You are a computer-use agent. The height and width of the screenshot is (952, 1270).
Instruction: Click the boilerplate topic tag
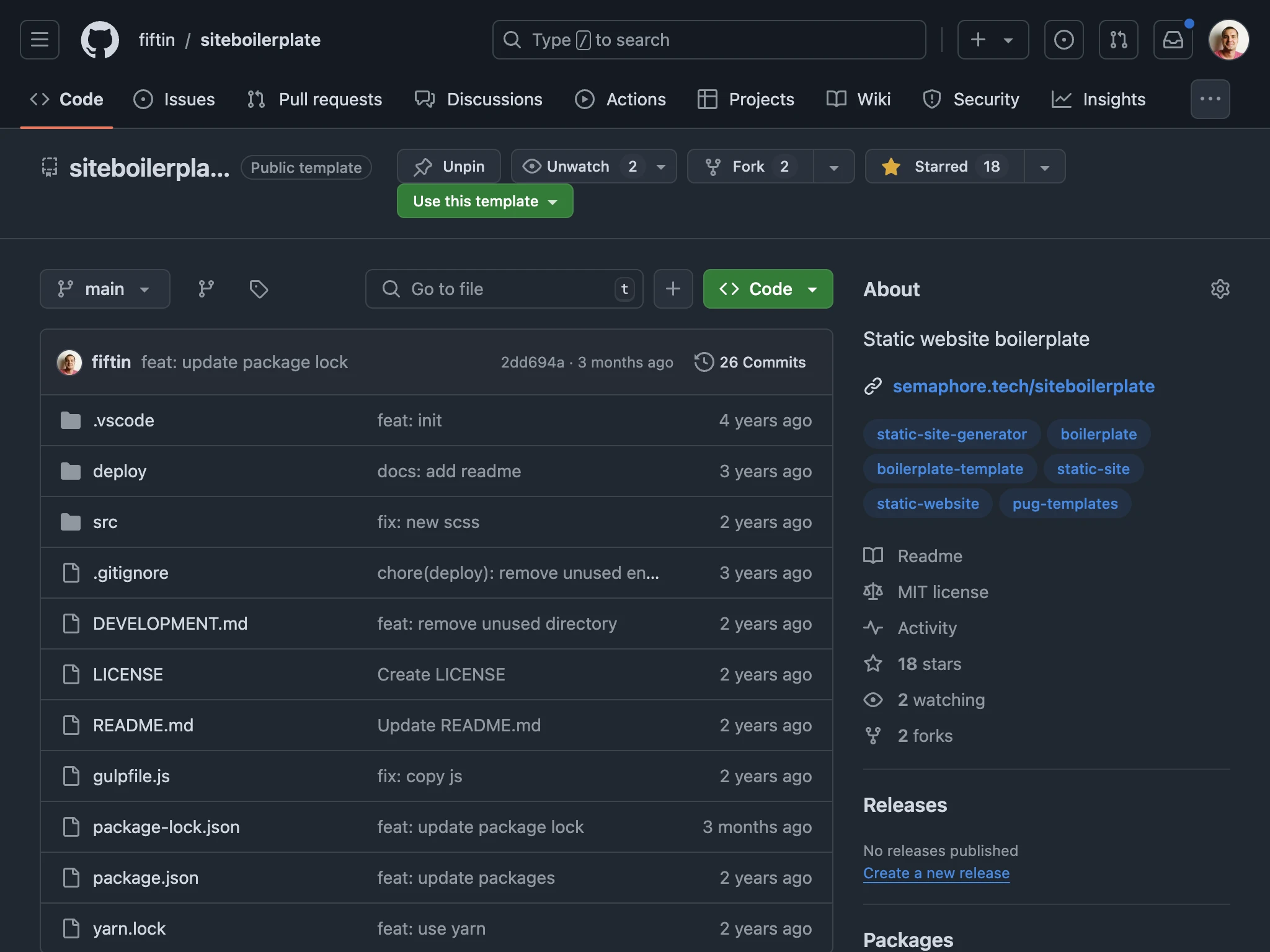(1098, 434)
